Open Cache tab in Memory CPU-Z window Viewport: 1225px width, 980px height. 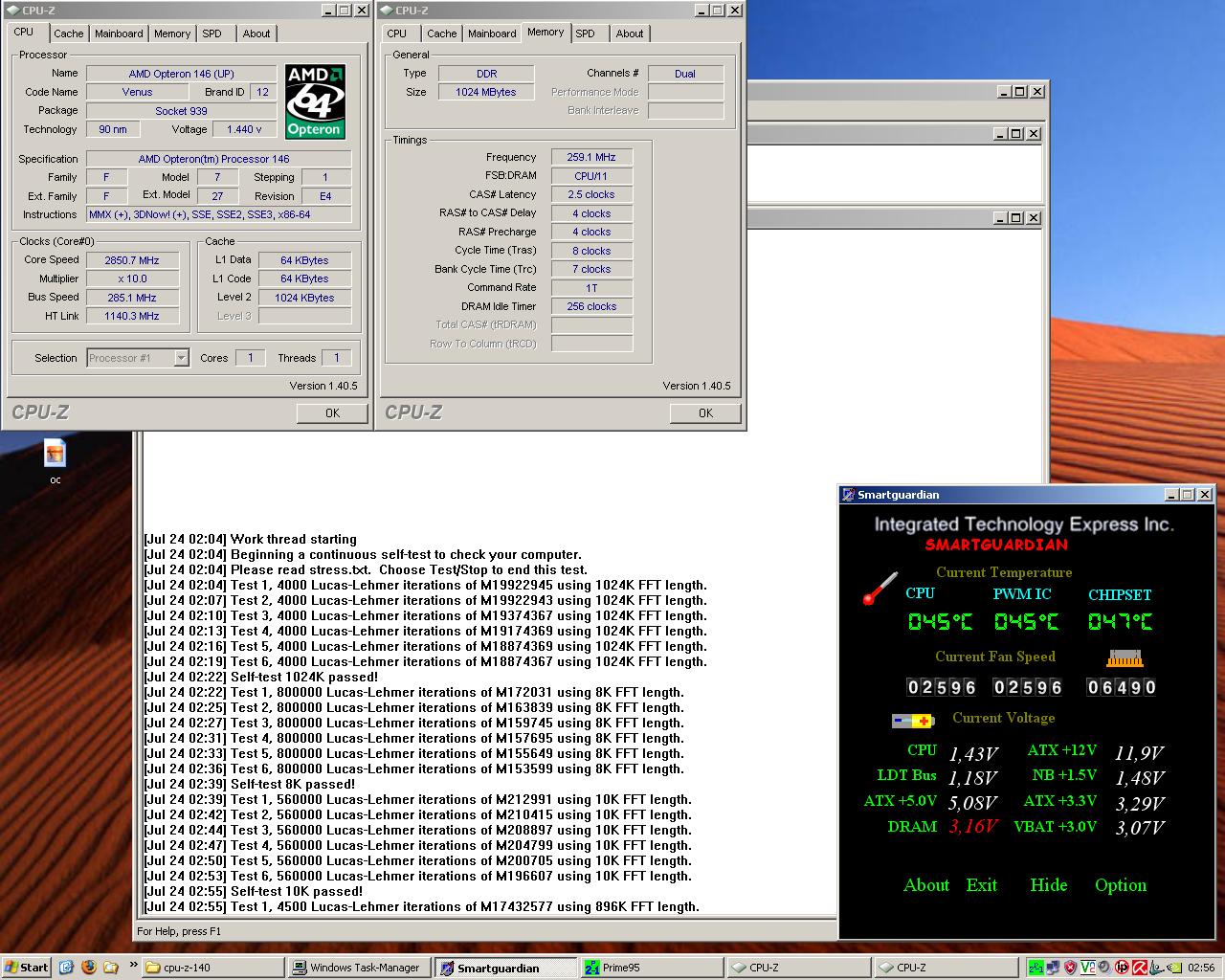[x=442, y=33]
